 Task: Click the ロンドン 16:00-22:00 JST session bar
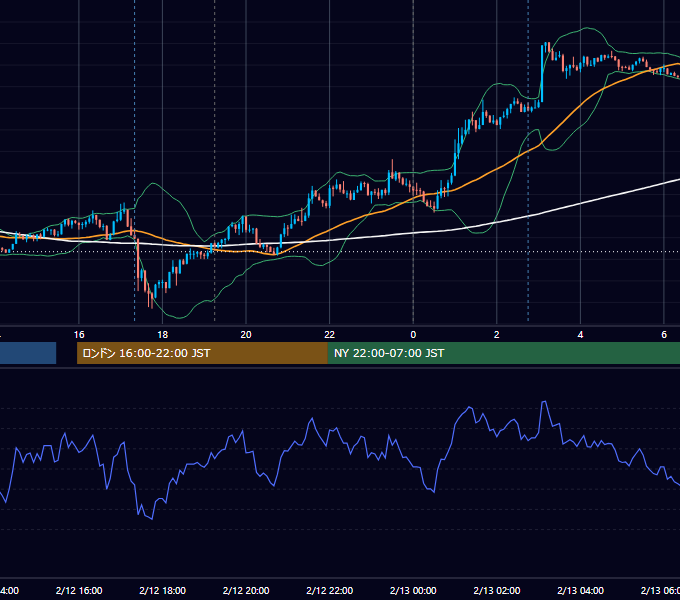[202, 353]
